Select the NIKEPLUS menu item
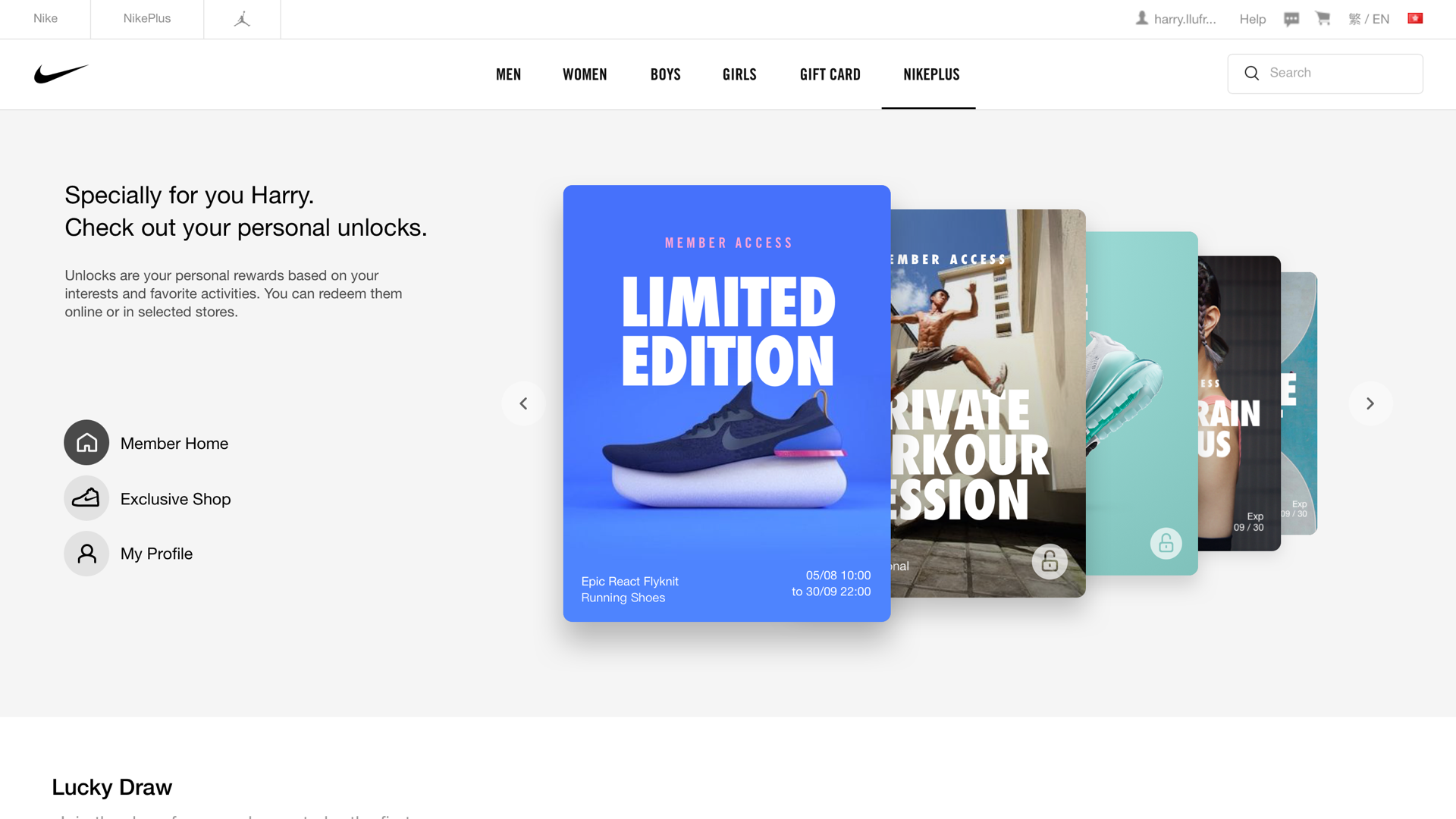 click(x=931, y=74)
